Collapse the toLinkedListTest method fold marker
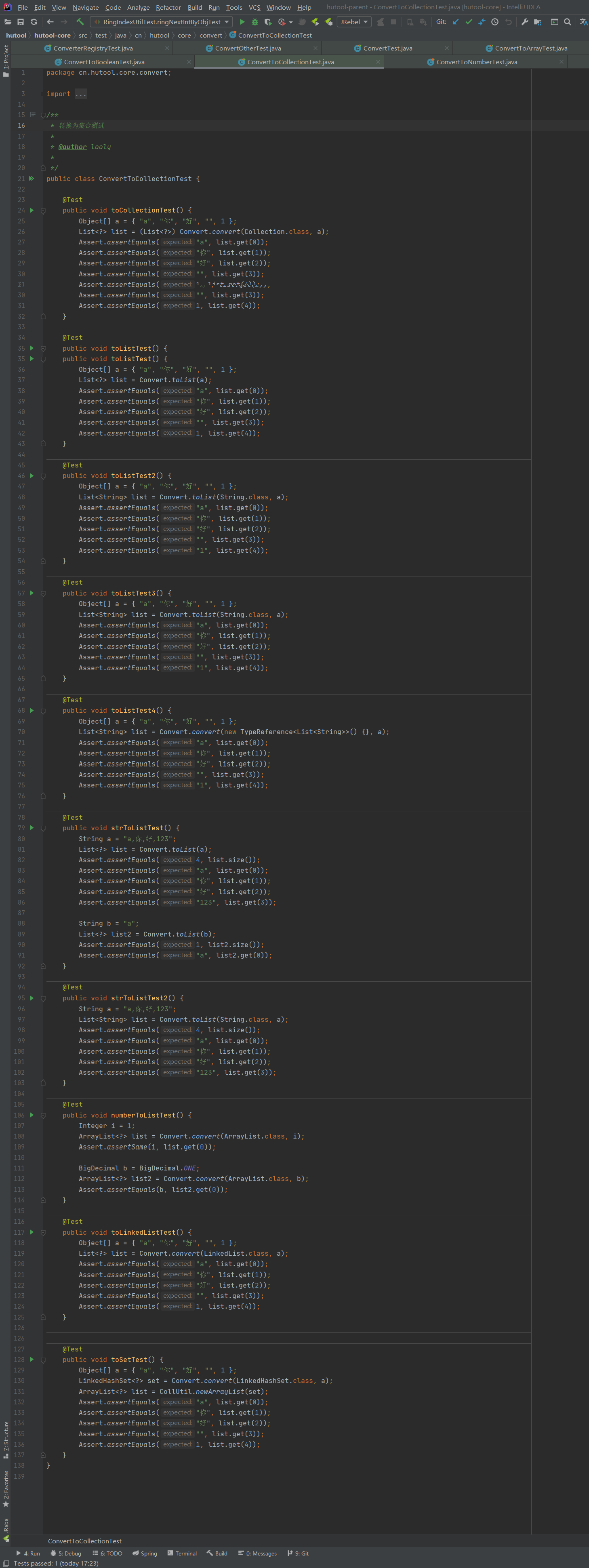The height and width of the screenshot is (1568, 589). pyautogui.click(x=42, y=1233)
